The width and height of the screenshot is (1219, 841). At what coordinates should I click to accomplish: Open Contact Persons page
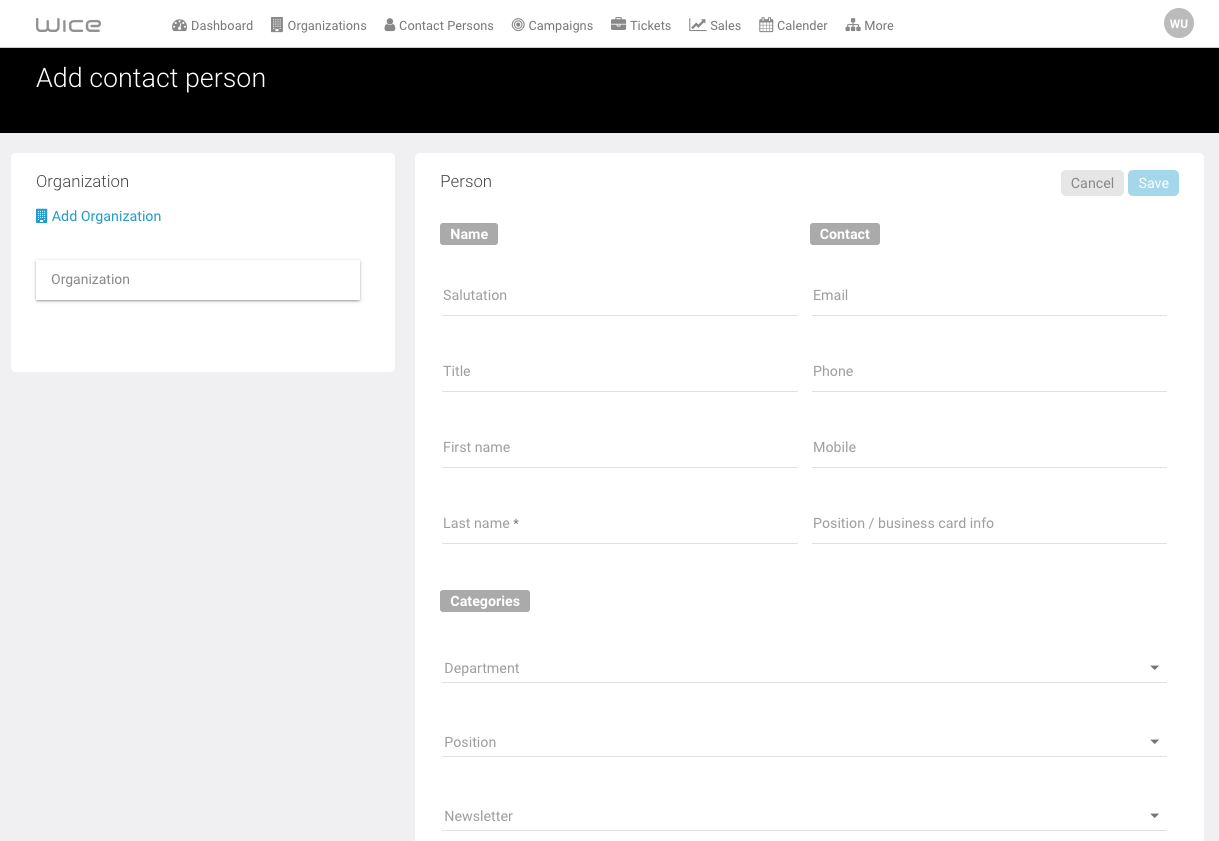pos(439,25)
